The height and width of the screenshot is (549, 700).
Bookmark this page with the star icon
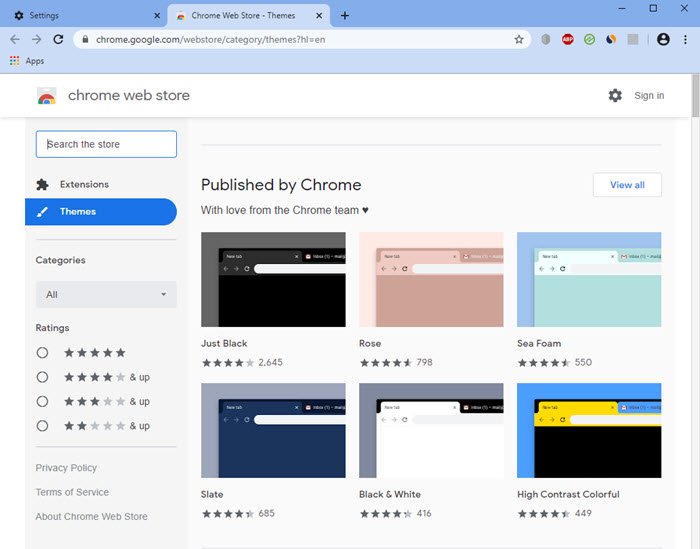pos(519,39)
